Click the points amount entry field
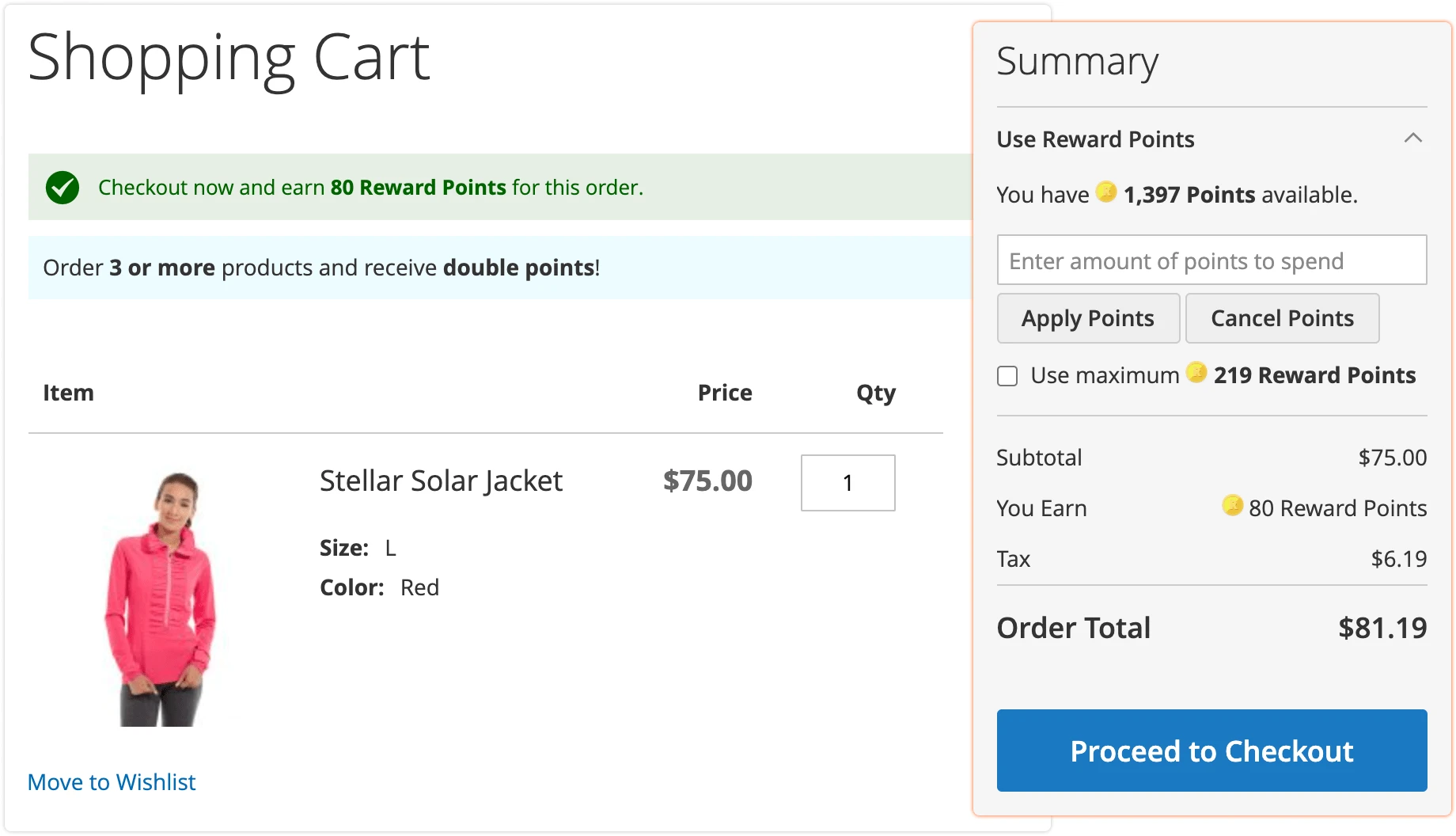Screen dimensions: 1456x836 (1211, 260)
